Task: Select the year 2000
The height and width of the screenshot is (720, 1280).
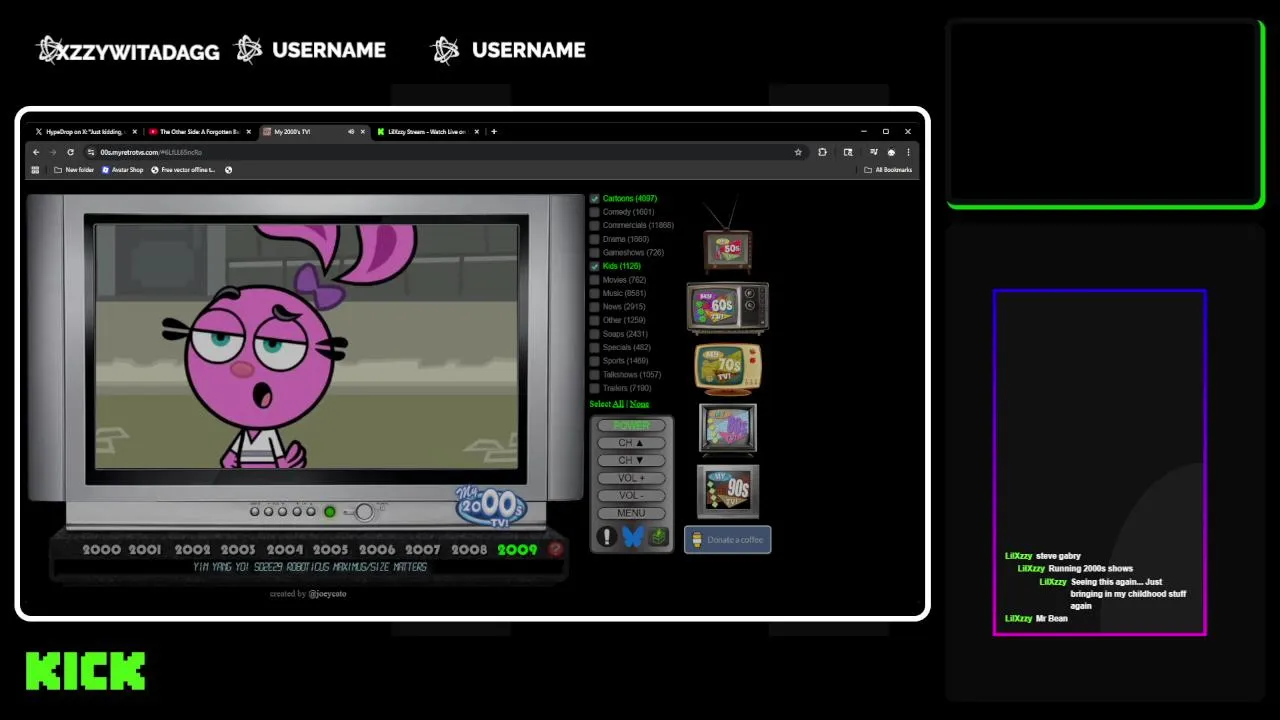Action: point(101,549)
